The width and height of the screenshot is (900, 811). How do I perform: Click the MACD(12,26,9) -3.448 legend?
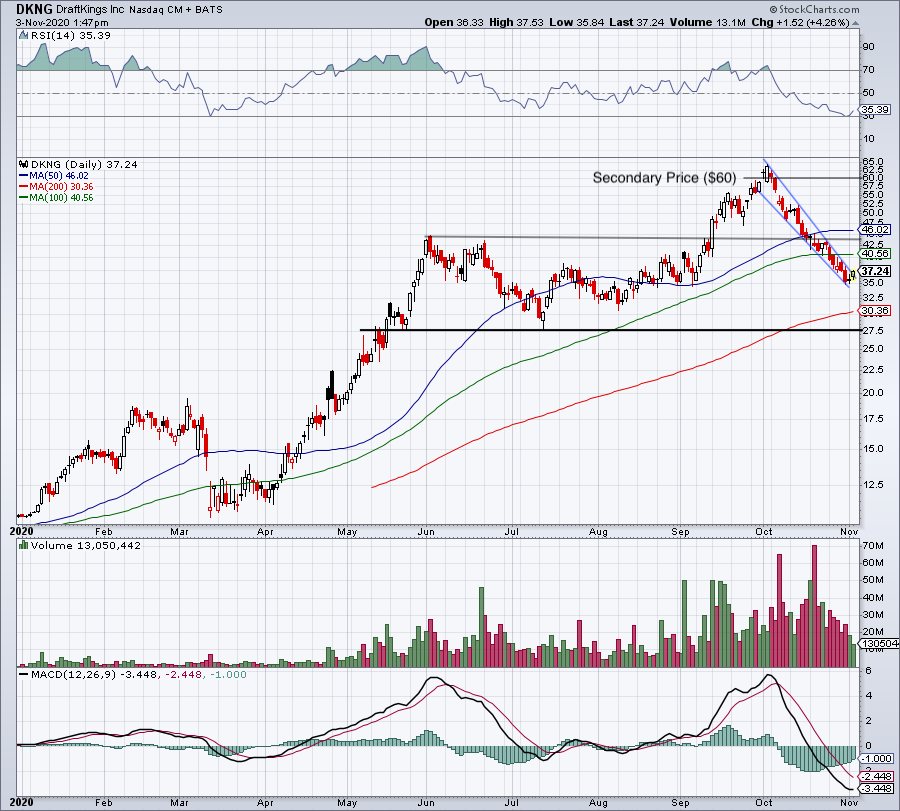[x=94, y=674]
